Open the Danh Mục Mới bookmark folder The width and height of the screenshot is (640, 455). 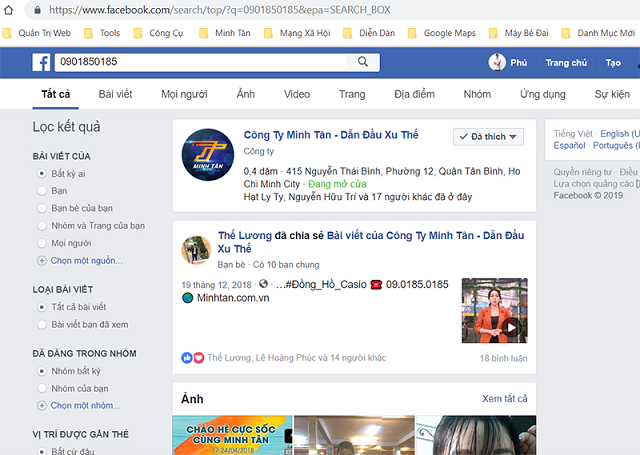(598, 33)
